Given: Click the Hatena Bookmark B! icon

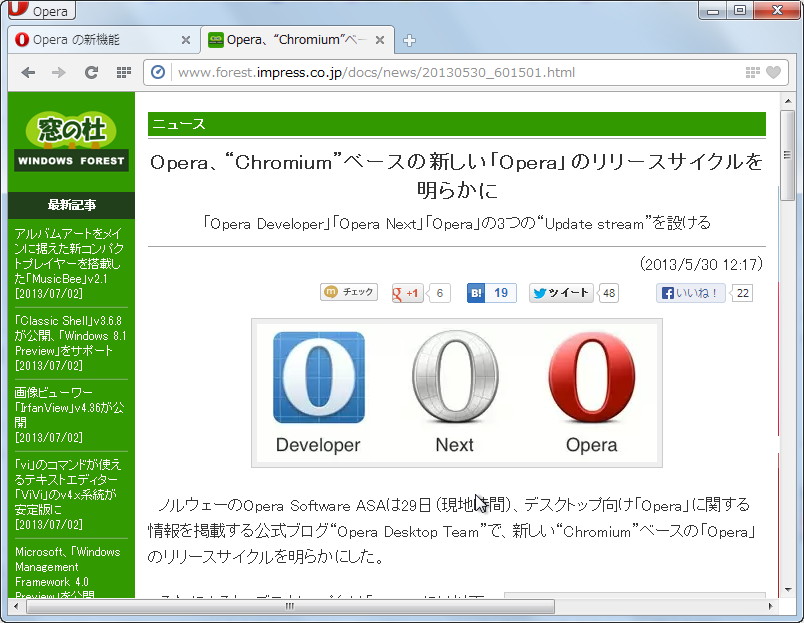Looking at the screenshot, I should [475, 293].
